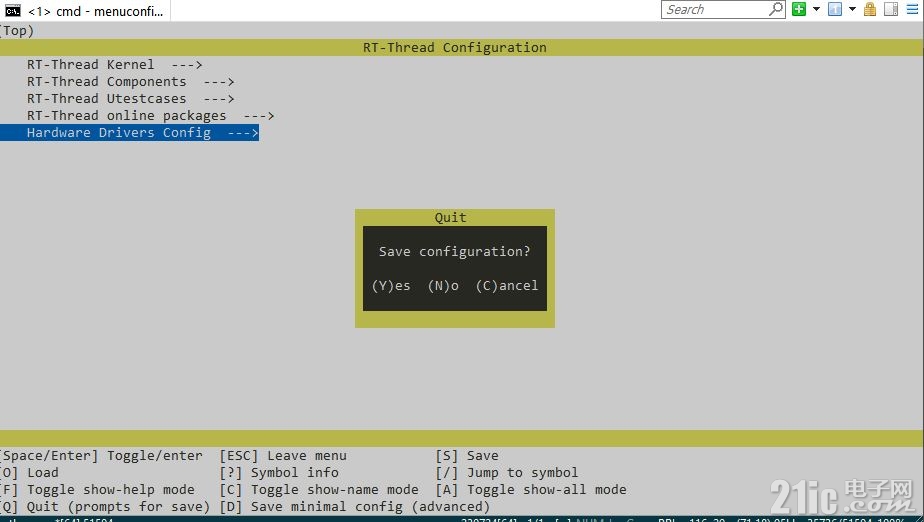Image resolution: width=924 pixels, height=522 pixels.
Task: Open RT-Thread Utestcases submenu
Action: tap(130, 98)
